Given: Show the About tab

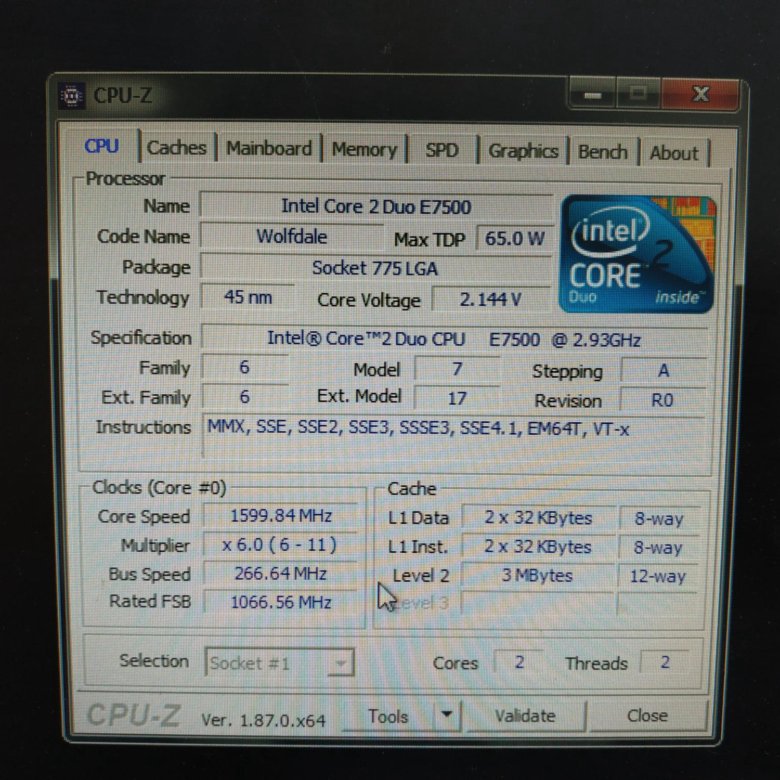Looking at the screenshot, I should [x=674, y=153].
